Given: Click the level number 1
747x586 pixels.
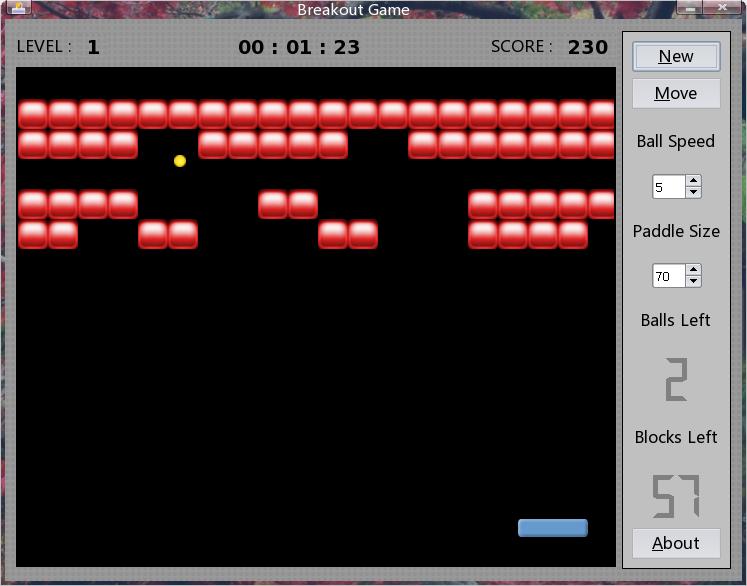Looking at the screenshot, I should [x=93, y=47].
